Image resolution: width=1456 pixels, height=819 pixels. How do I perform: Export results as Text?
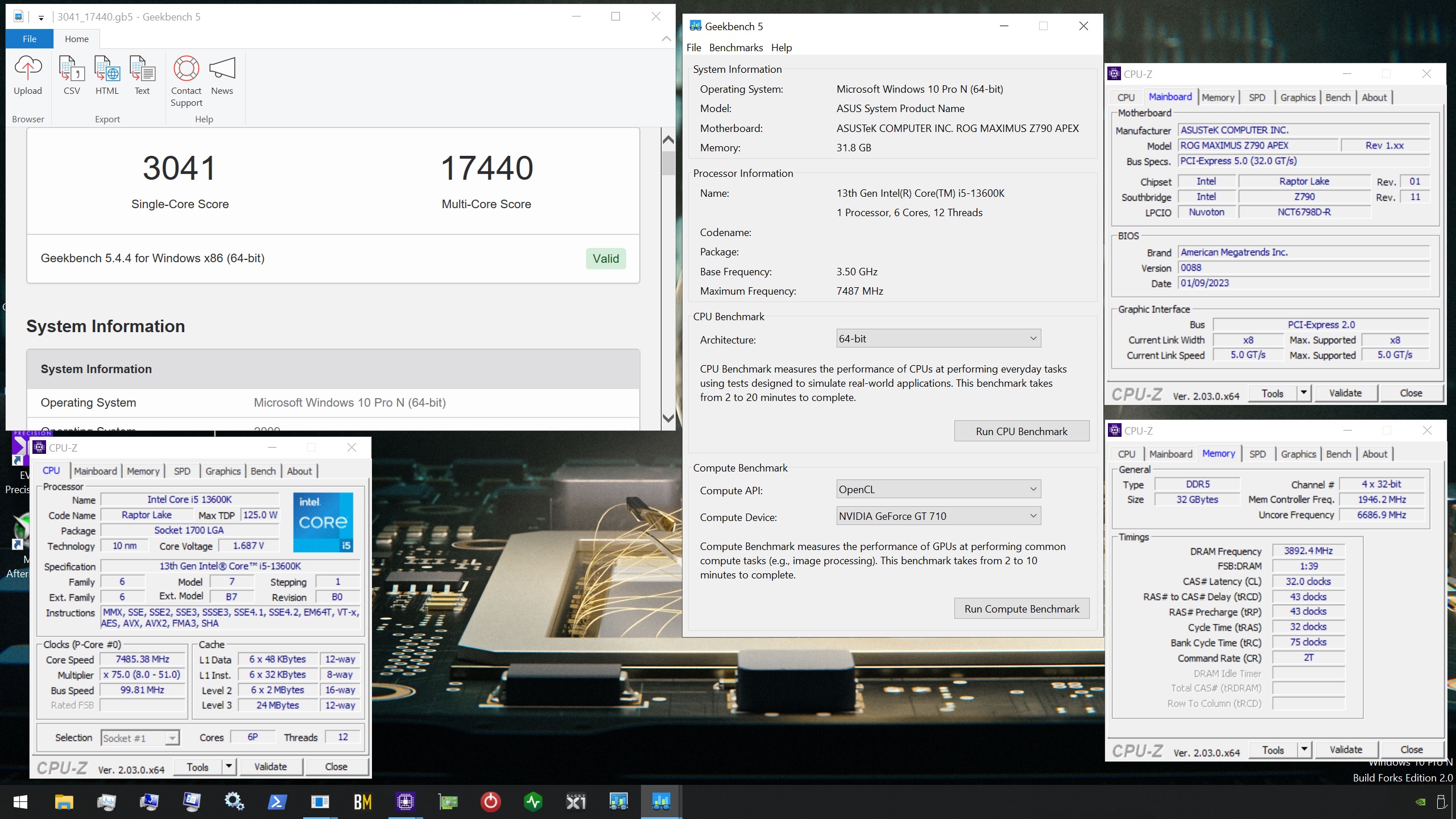tap(142, 76)
